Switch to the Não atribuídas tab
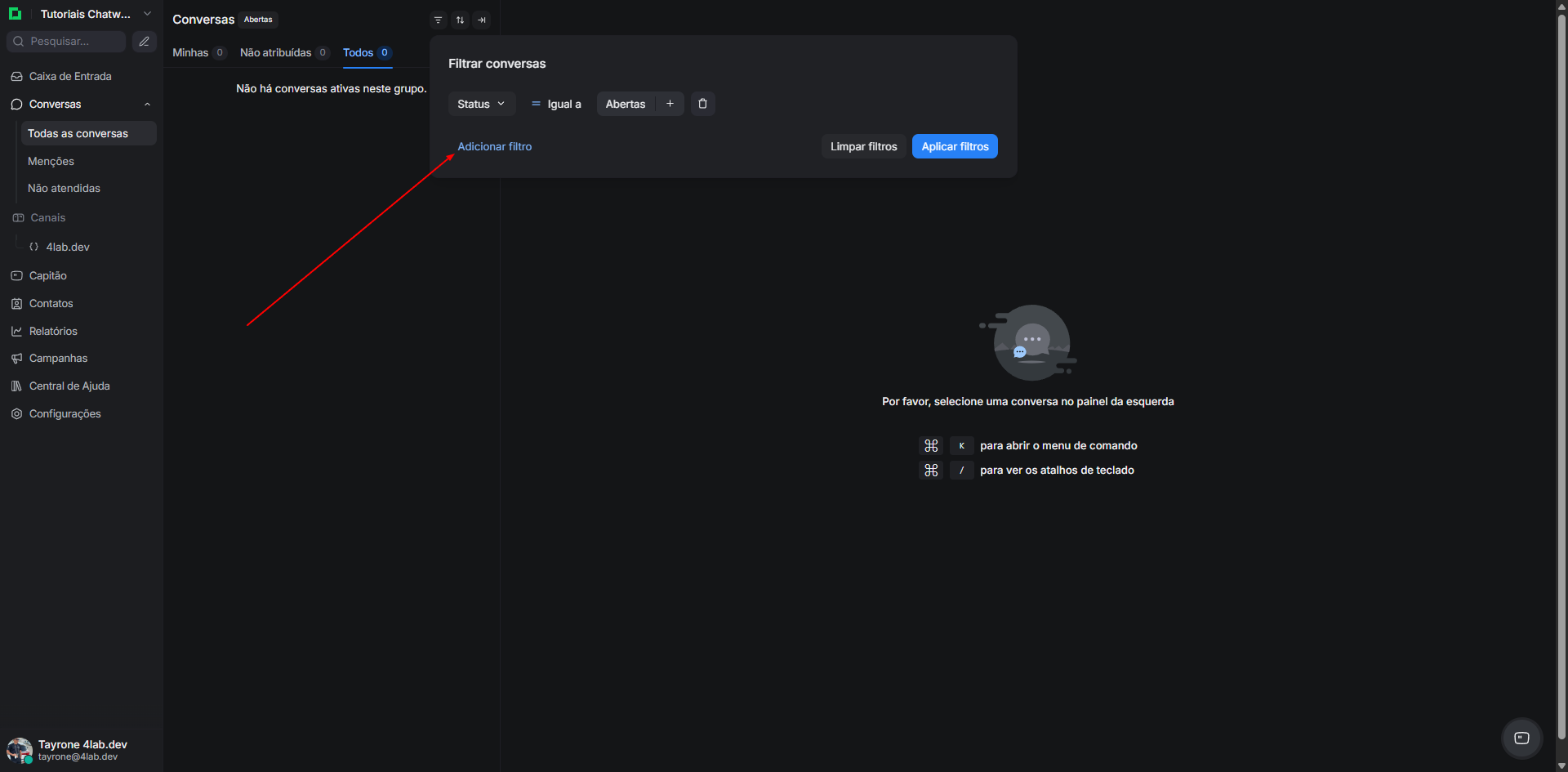Viewport: 1568px width, 772px height. tap(276, 53)
